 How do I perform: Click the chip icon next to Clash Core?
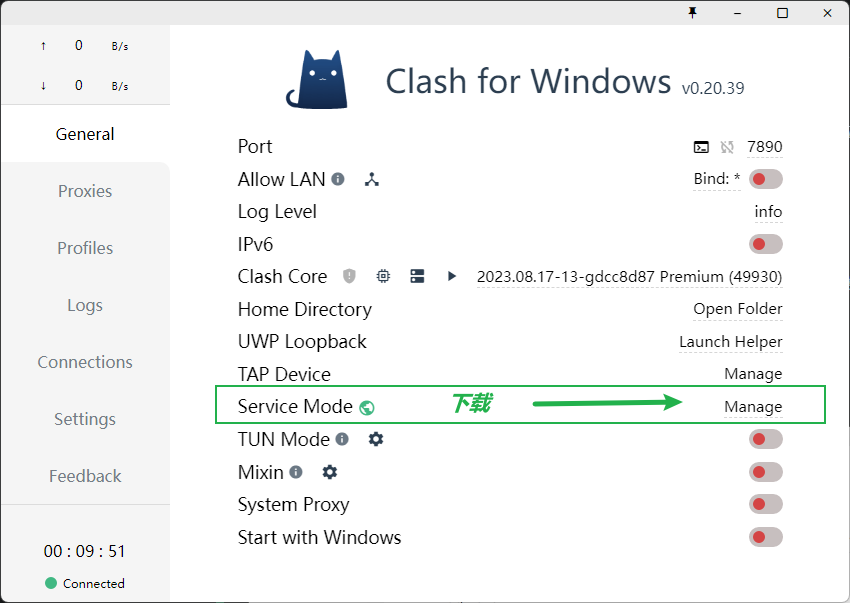383,276
